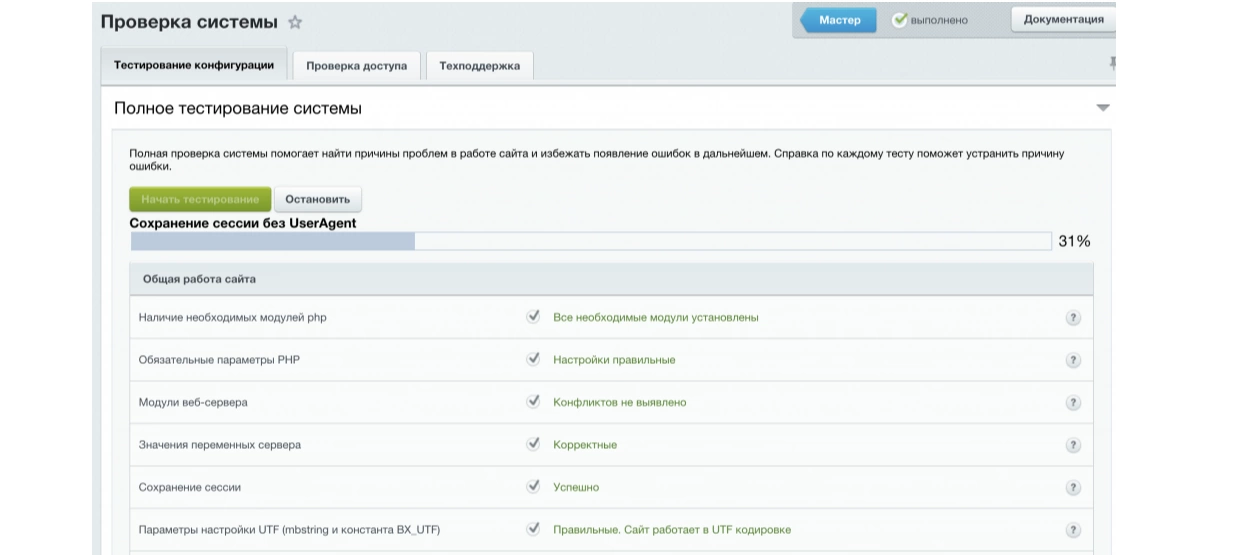Image resolution: width=1249 pixels, height=555 pixels.
Task: Open help for session saving test
Action: click(x=1073, y=488)
